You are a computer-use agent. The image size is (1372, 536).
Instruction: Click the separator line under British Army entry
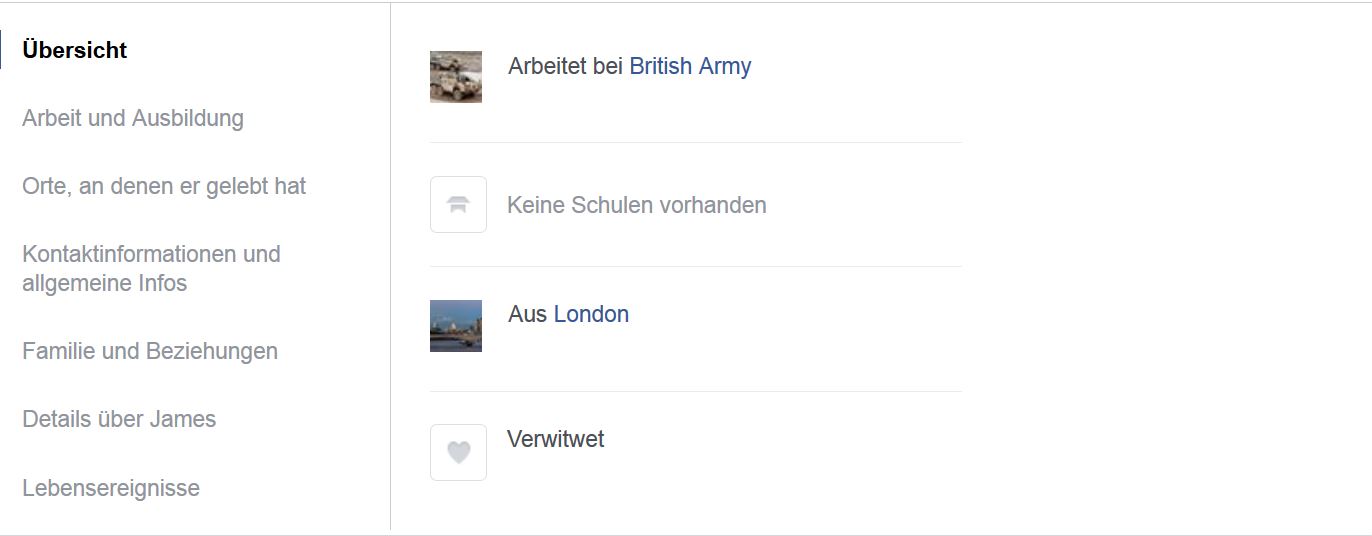click(696, 142)
